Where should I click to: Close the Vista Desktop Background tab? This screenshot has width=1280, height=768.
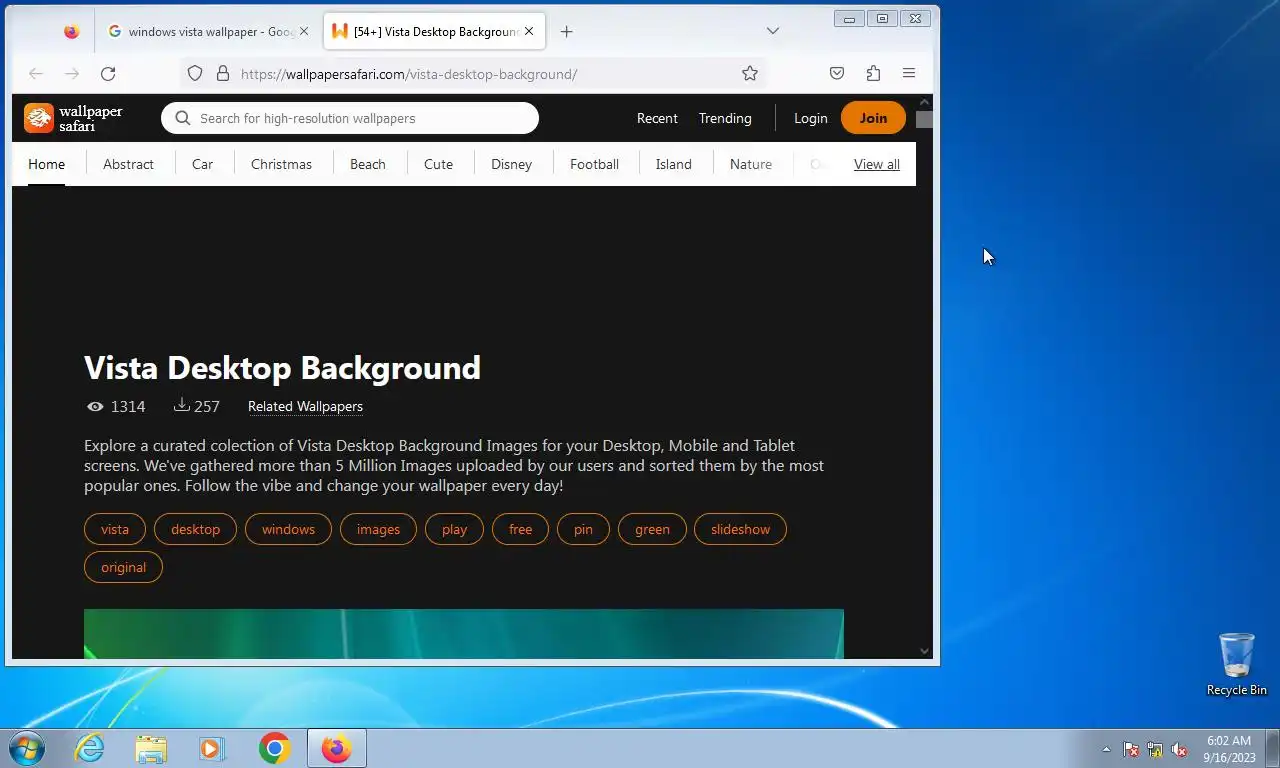pos(529,31)
